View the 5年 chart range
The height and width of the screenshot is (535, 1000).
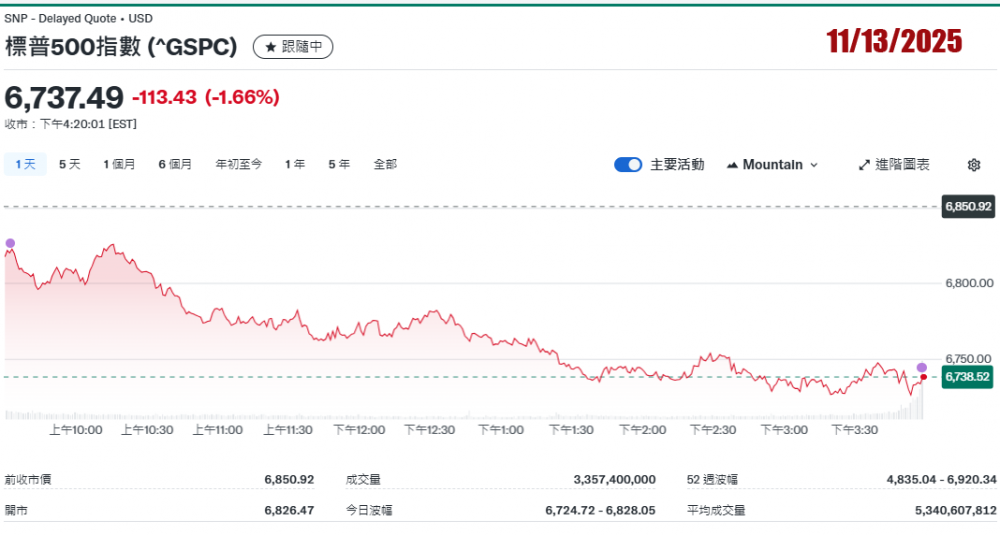(339, 164)
